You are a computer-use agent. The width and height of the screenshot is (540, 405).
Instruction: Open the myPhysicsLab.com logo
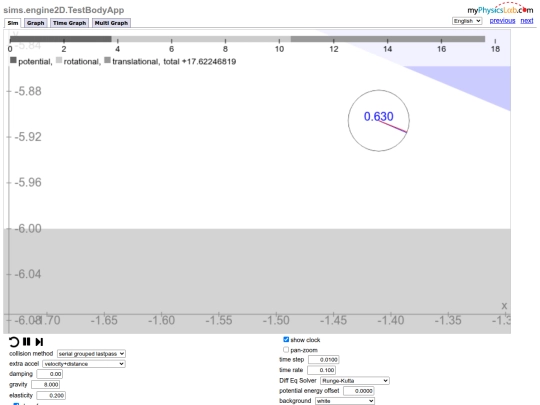500,9
